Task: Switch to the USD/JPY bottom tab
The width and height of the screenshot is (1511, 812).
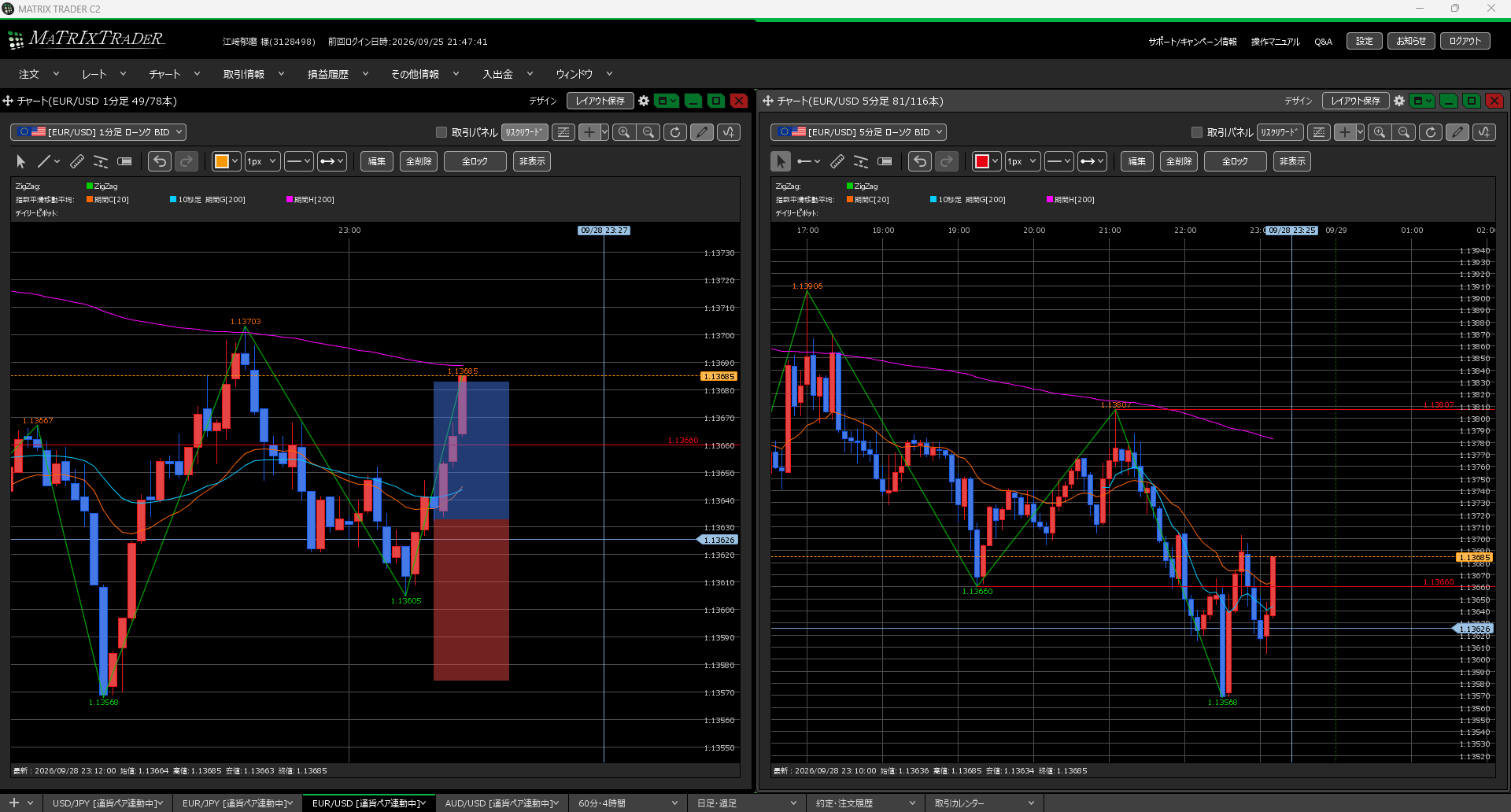Action: (x=107, y=803)
